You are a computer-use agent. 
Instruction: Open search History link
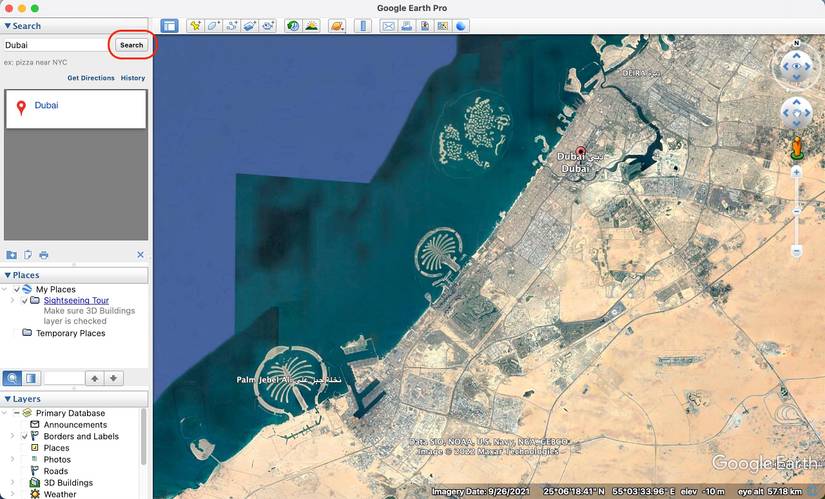(x=133, y=78)
